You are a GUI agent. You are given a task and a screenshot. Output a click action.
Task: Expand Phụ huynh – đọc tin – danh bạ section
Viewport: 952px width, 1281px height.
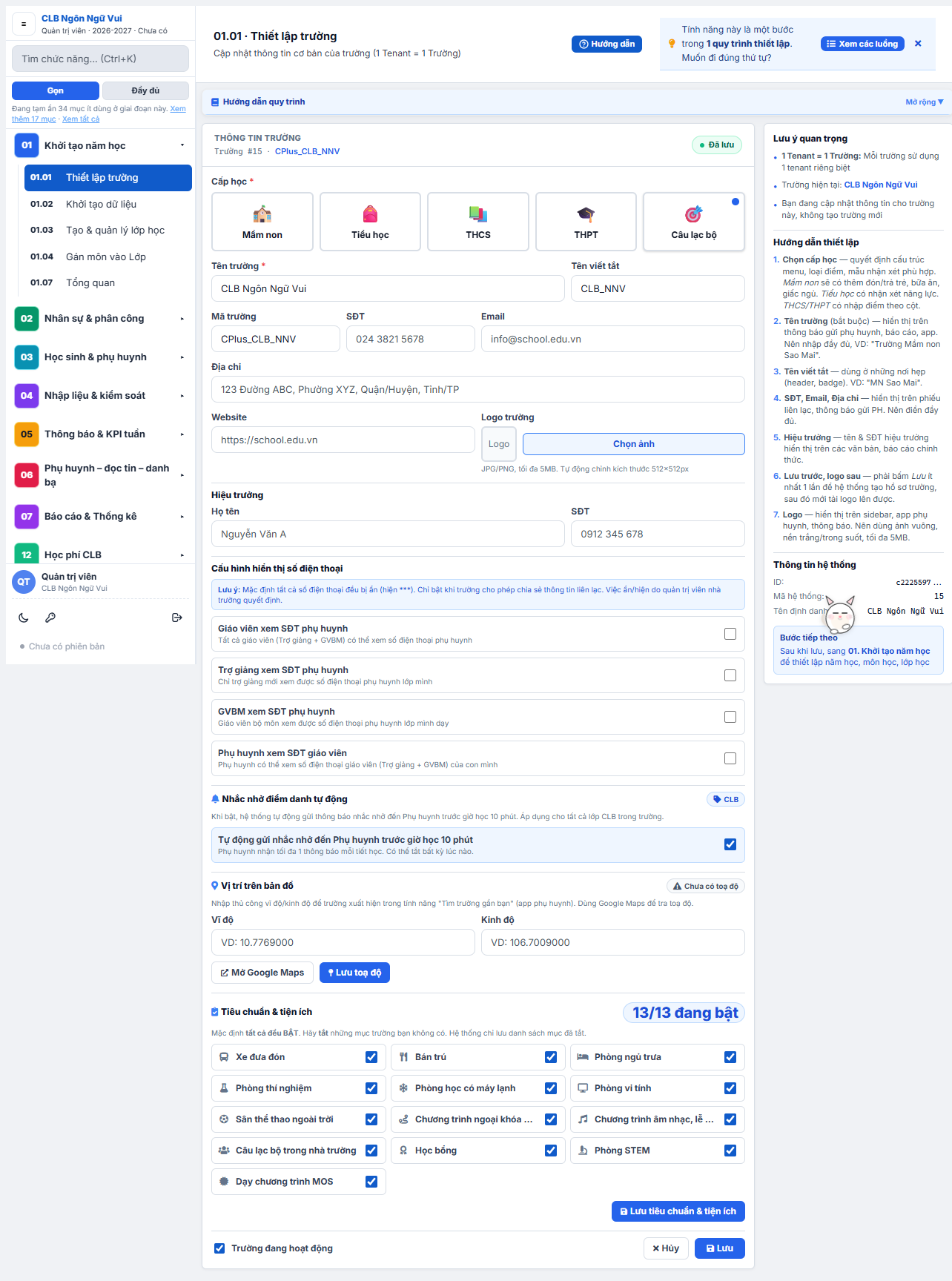click(100, 475)
